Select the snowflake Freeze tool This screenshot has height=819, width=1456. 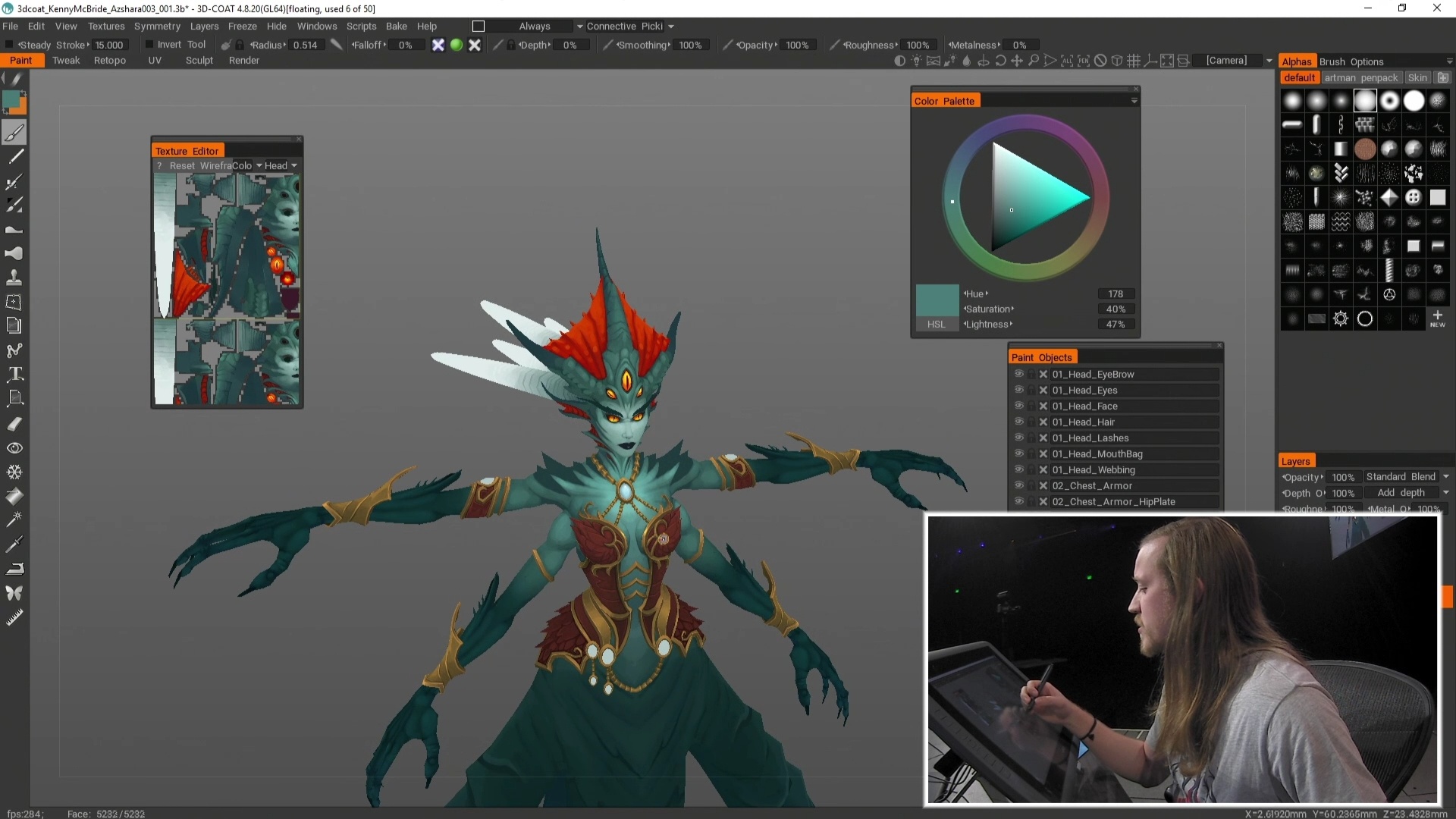(14, 472)
